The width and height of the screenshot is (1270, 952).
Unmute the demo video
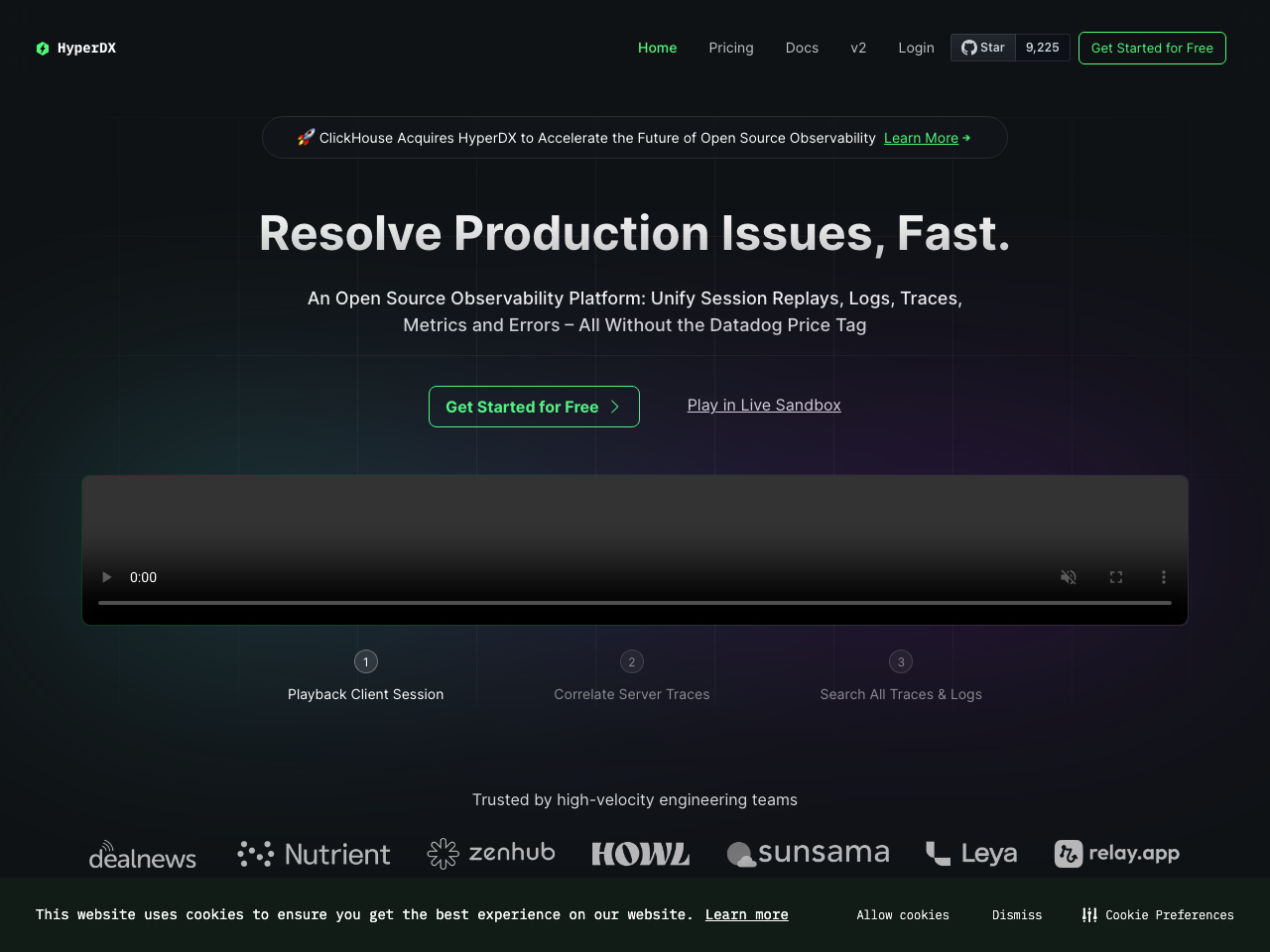click(1069, 576)
